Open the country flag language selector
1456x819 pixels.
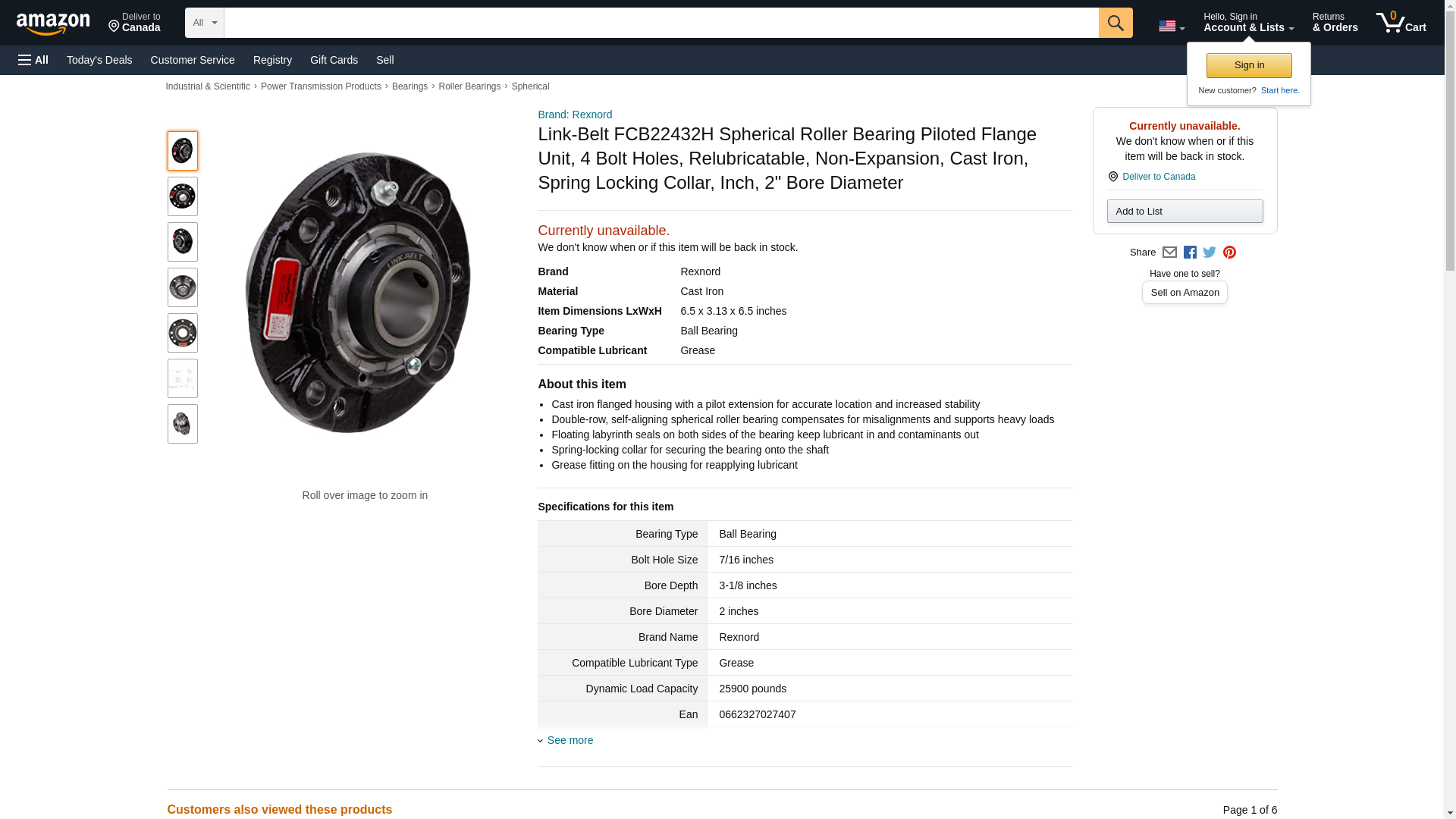click(x=1171, y=26)
